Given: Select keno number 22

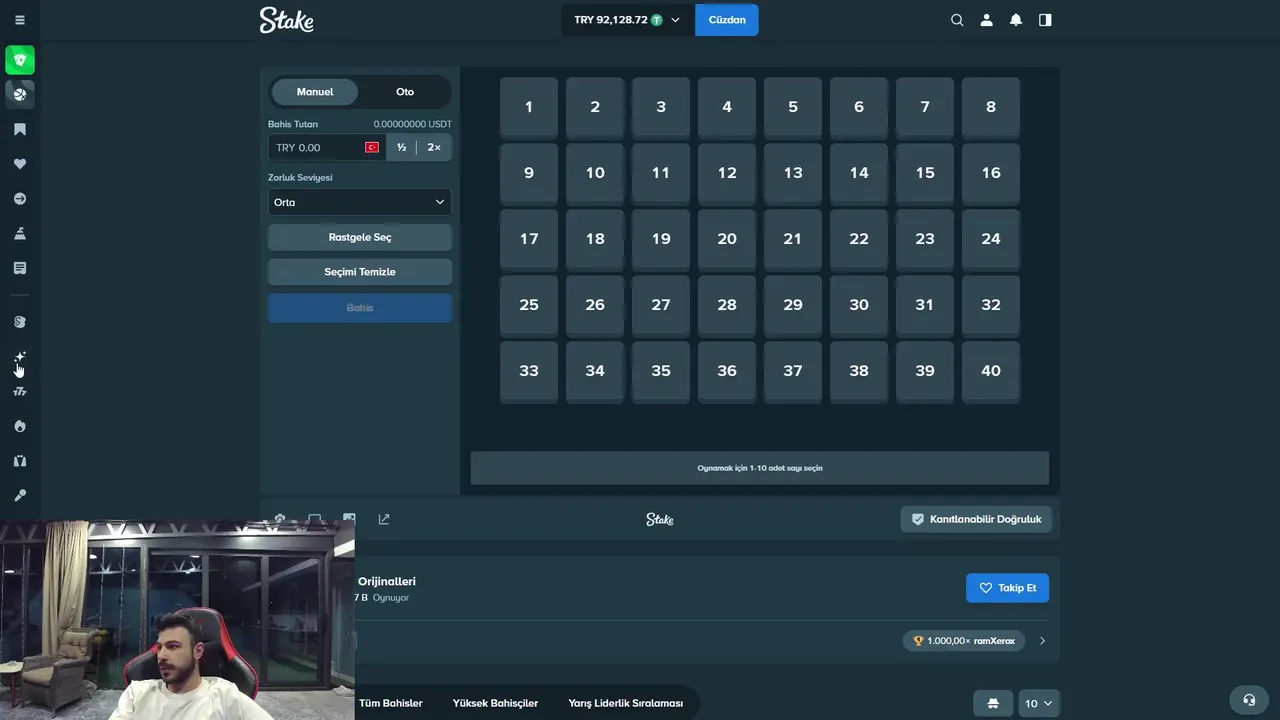Looking at the screenshot, I should point(859,239).
